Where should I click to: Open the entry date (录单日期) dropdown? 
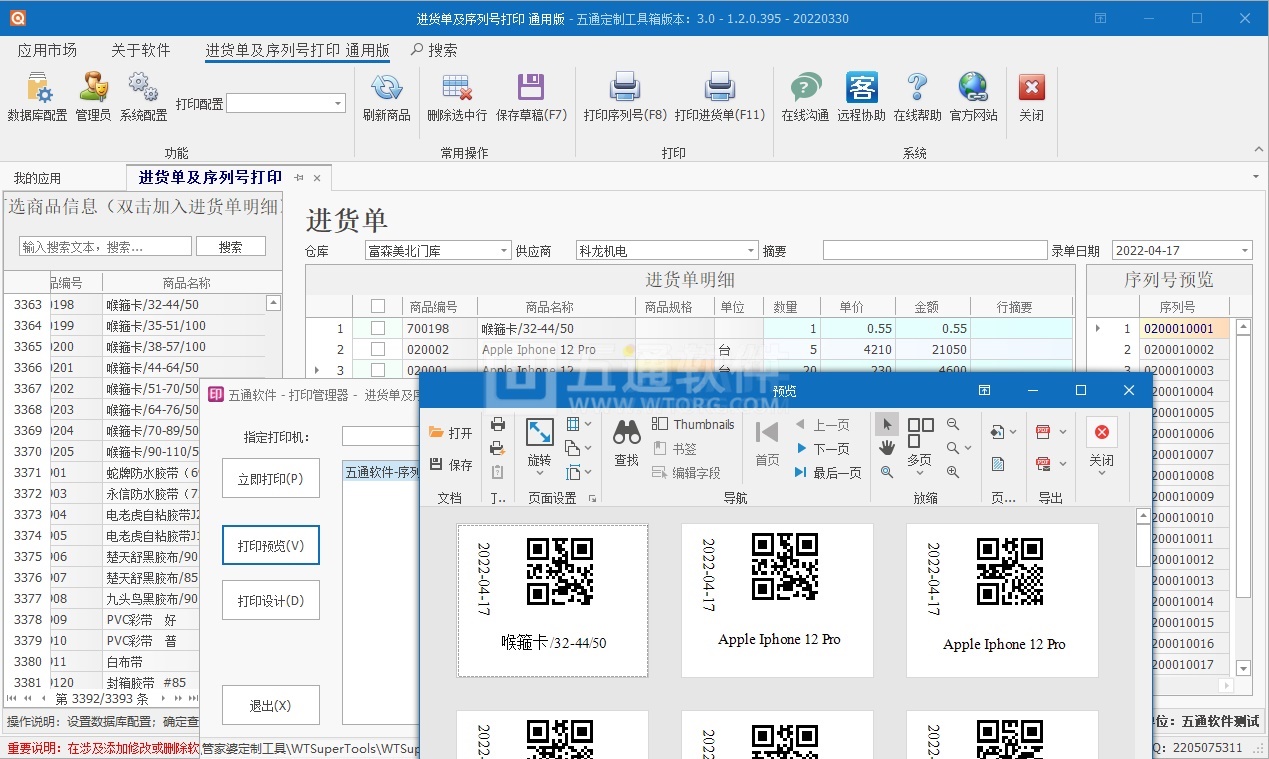click(x=1245, y=251)
